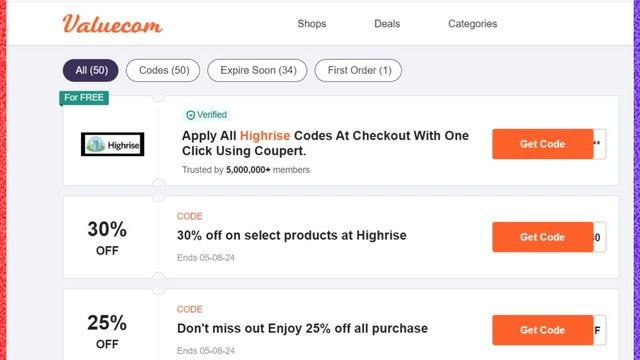Screen dimensions: 640x360
Task: Open the Deals menu
Action: coord(387,24)
